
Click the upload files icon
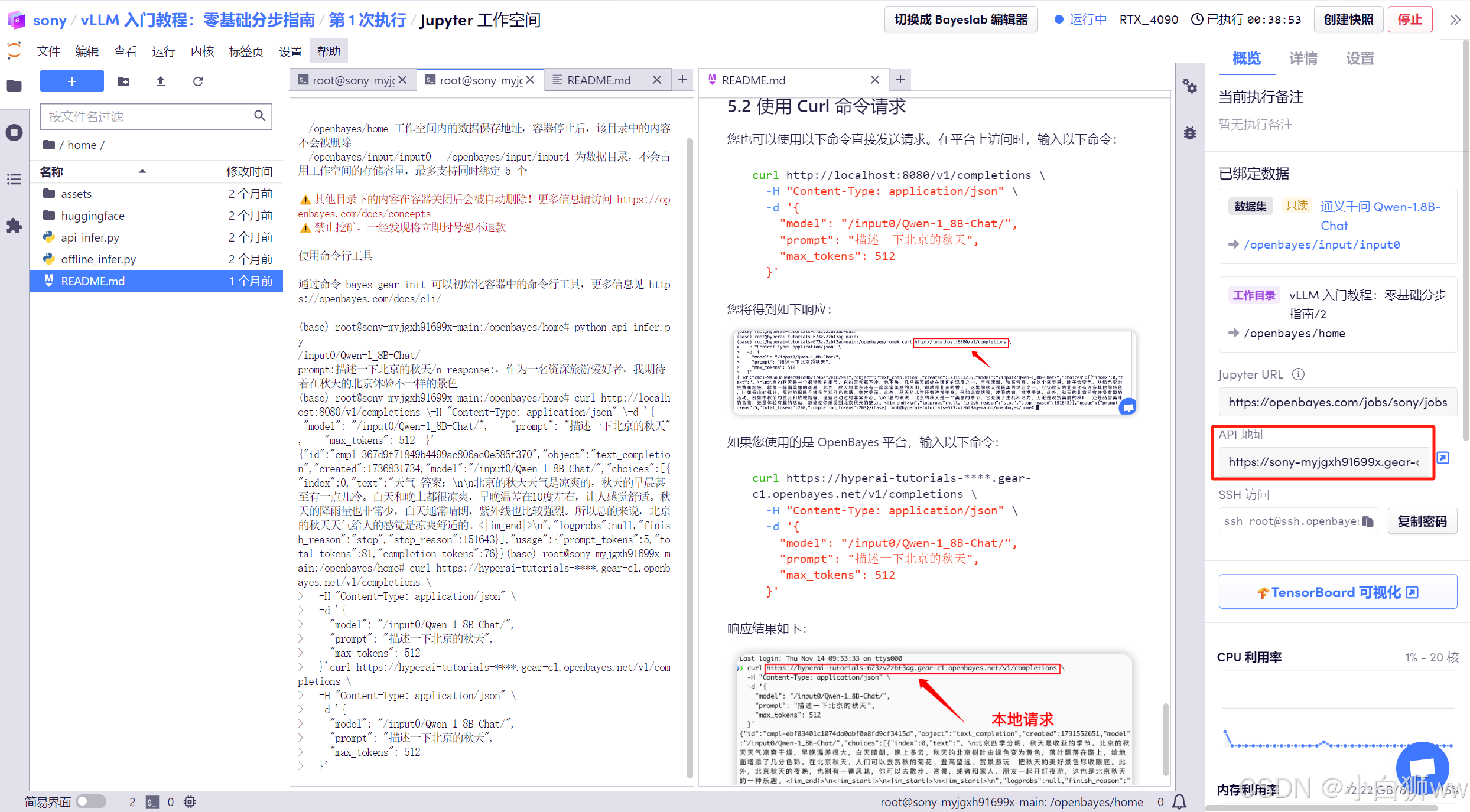160,81
